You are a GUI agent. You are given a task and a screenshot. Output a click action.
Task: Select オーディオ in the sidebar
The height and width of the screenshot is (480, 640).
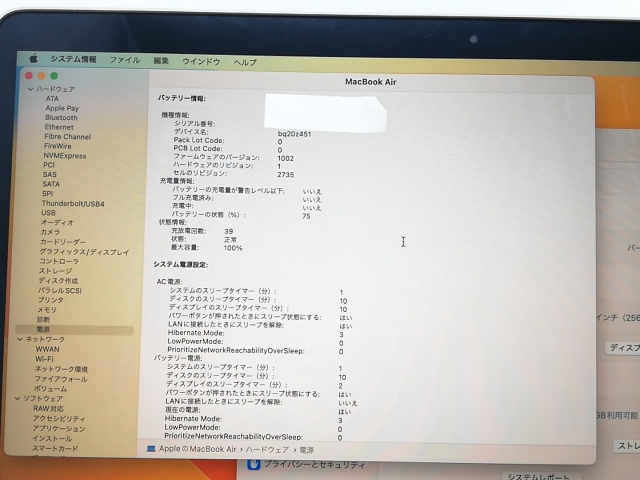coord(57,222)
